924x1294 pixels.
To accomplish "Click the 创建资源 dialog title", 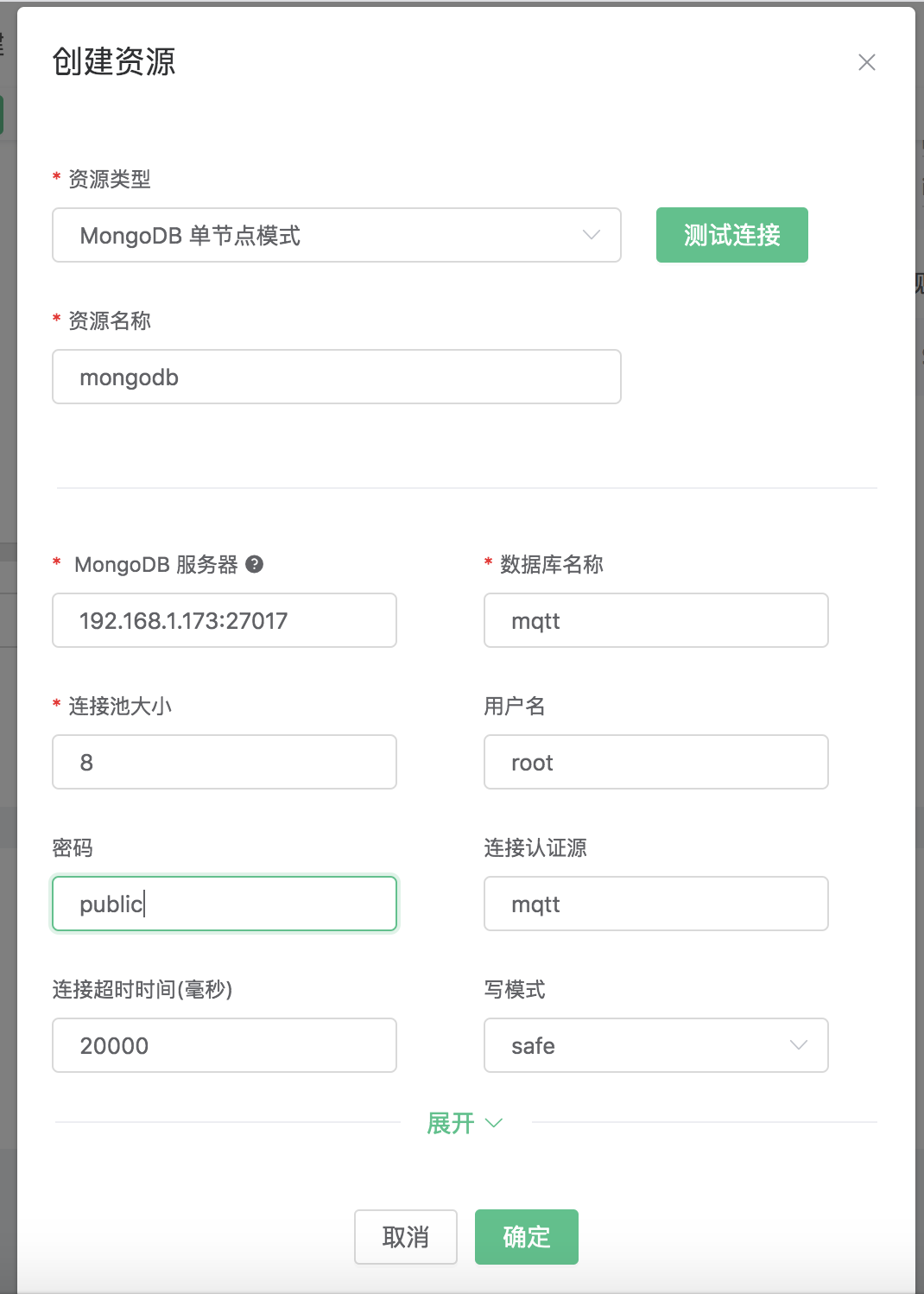I will click(x=114, y=62).
